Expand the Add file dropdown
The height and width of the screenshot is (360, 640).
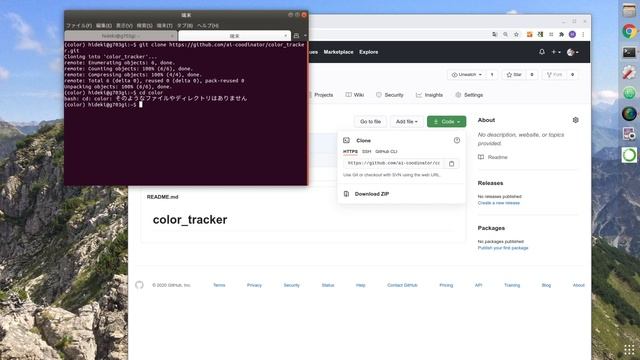tap(407, 122)
